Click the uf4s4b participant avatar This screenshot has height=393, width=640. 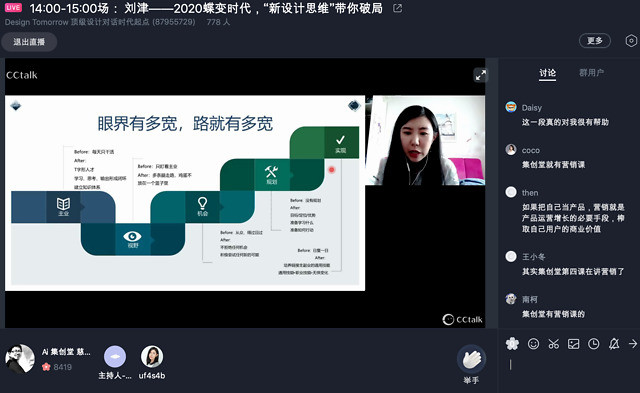[x=152, y=357]
